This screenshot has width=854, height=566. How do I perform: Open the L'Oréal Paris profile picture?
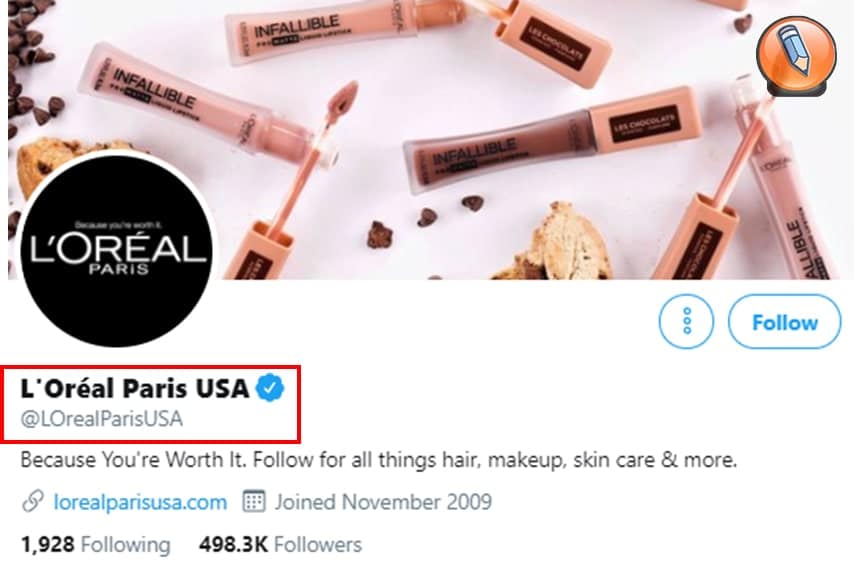(116, 249)
